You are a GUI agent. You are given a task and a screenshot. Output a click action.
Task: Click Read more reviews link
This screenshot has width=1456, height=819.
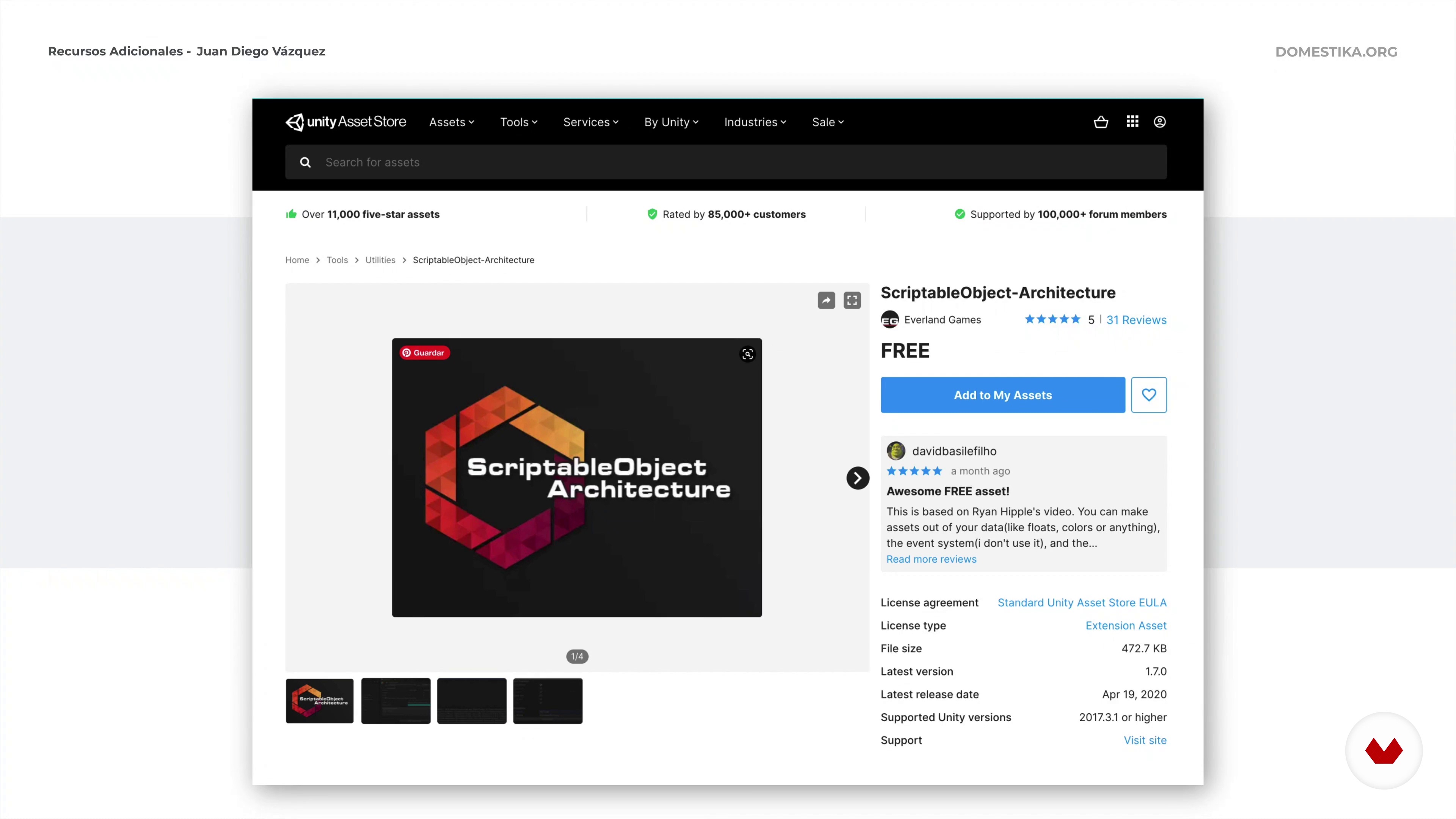click(931, 559)
